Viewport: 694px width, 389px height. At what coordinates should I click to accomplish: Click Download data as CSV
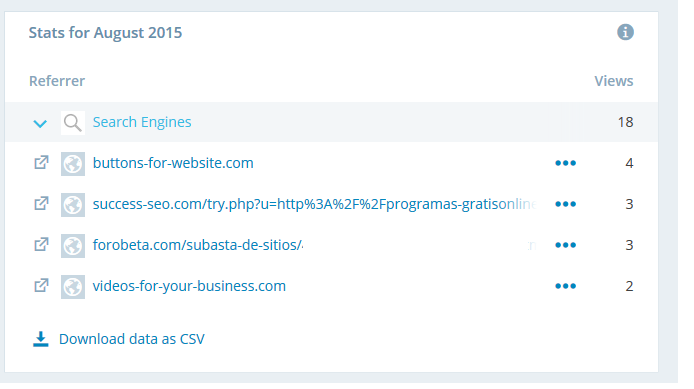132,339
